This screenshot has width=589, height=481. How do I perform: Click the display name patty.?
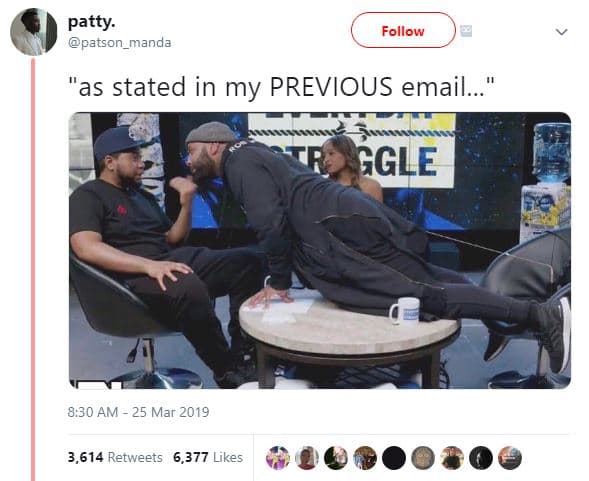click(91, 22)
